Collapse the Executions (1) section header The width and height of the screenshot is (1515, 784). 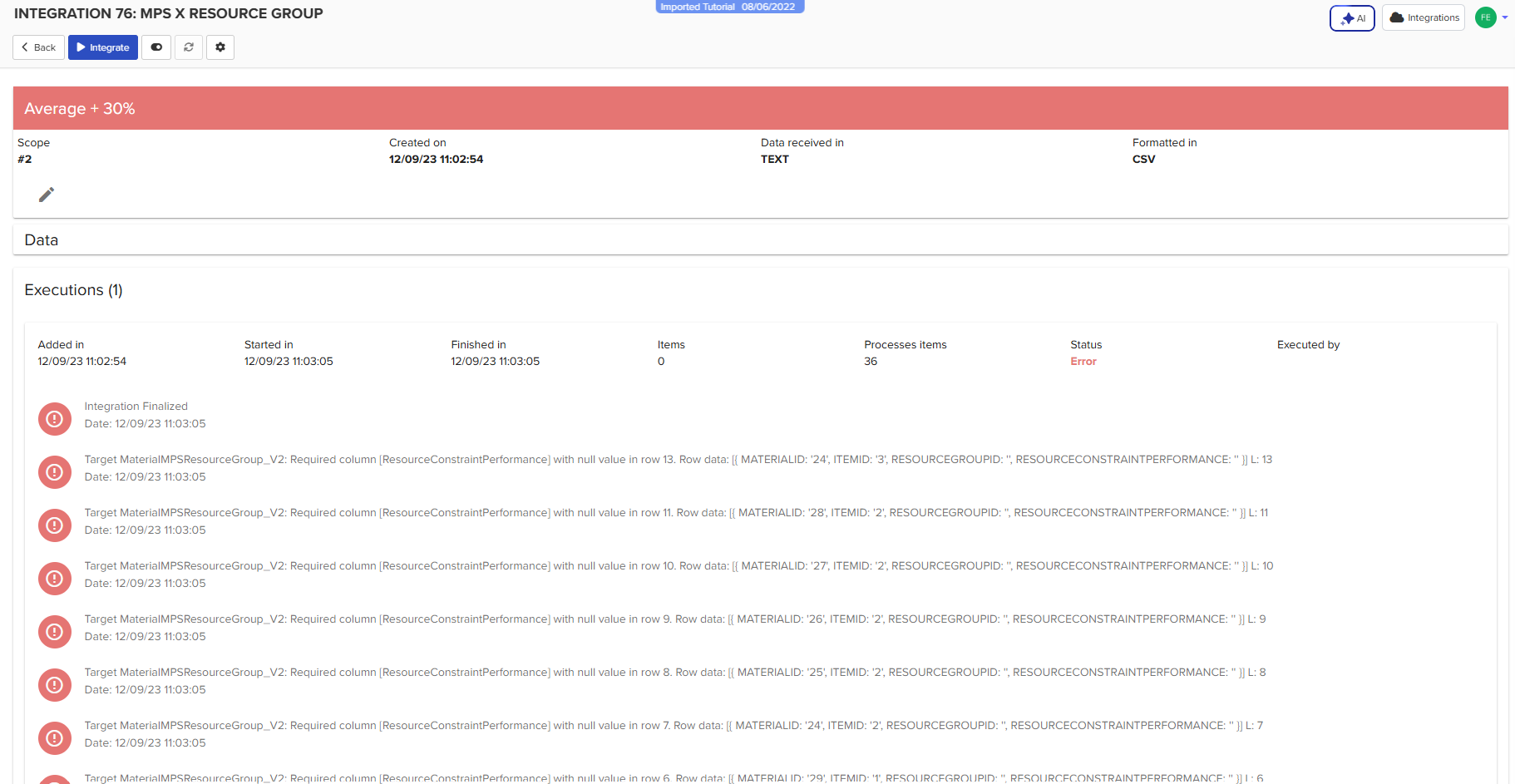tap(73, 290)
